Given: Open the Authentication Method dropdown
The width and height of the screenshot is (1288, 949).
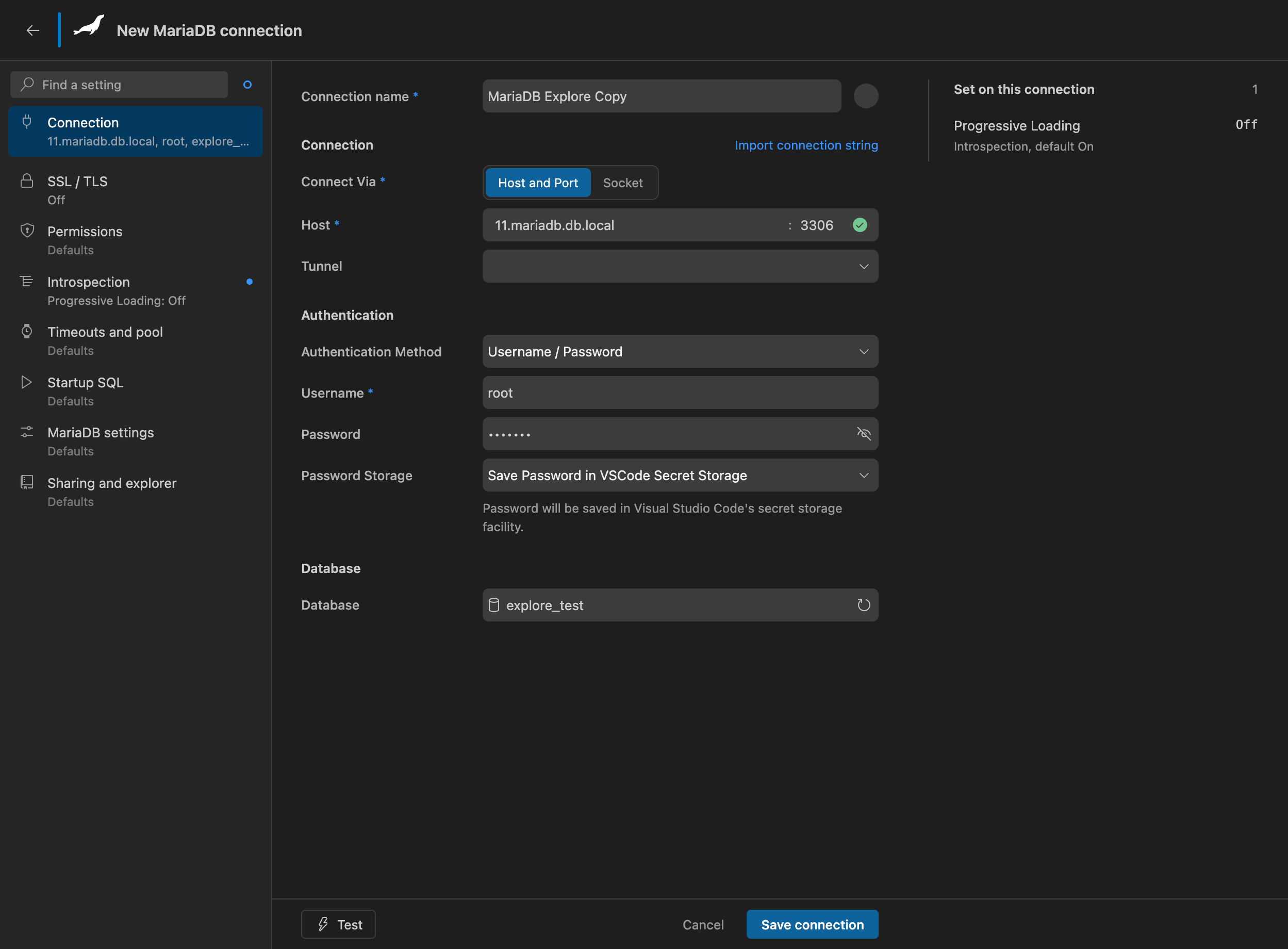Looking at the screenshot, I should coord(680,352).
